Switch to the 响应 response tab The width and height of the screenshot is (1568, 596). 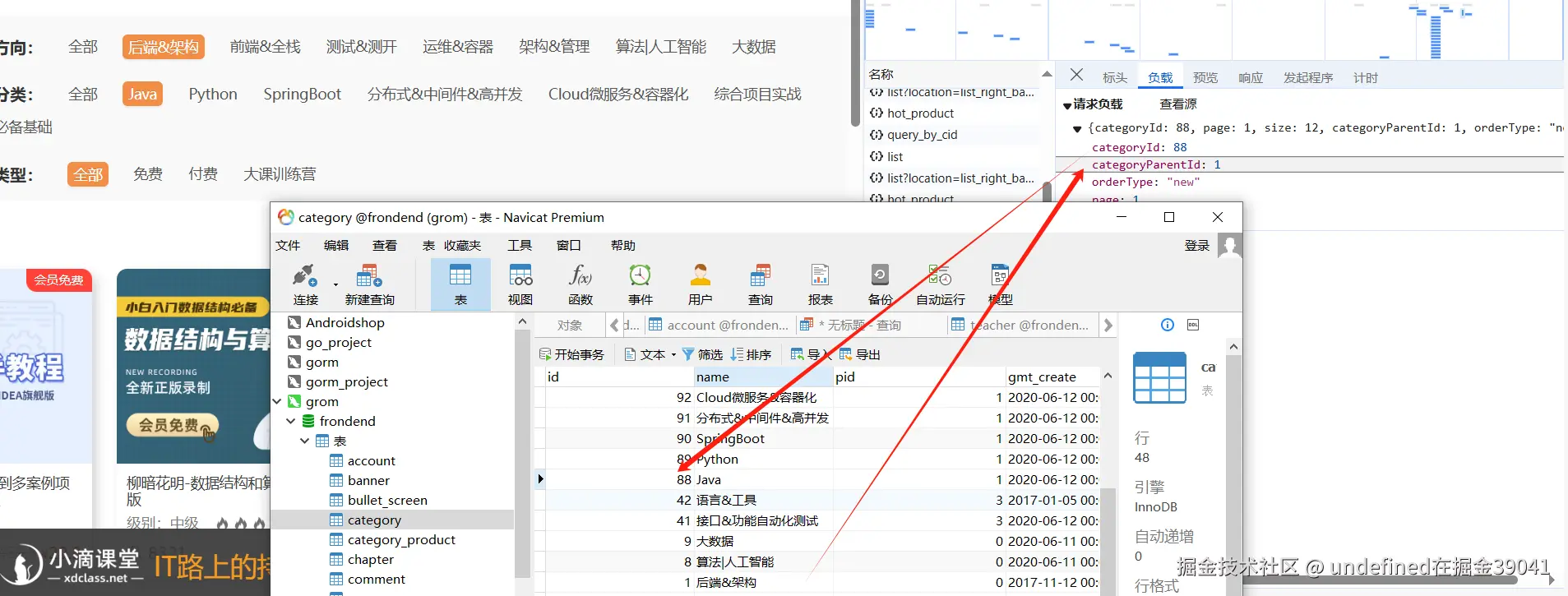tap(1251, 78)
